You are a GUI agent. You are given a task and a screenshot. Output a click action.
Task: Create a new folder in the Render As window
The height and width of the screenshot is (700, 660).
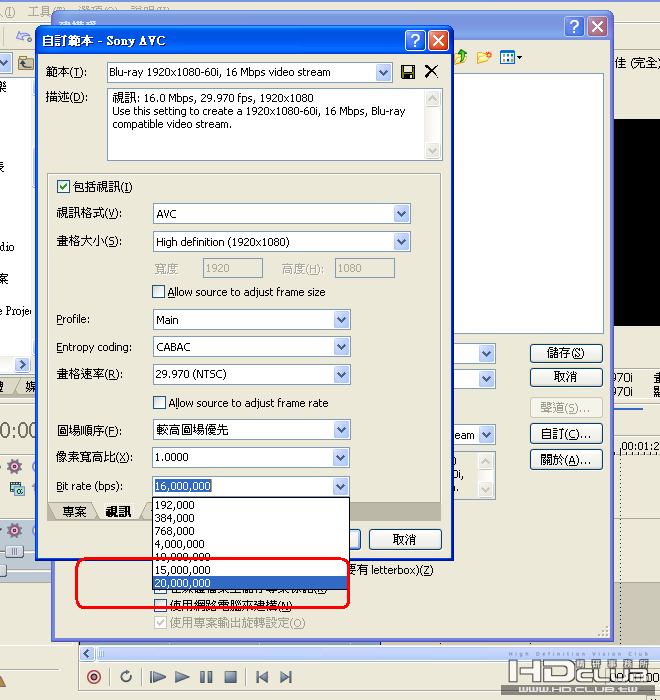[484, 57]
